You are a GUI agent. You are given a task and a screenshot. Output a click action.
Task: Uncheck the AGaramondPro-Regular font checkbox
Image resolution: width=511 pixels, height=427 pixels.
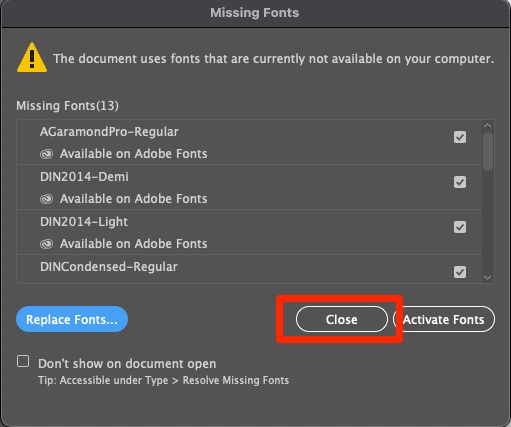tap(460, 137)
